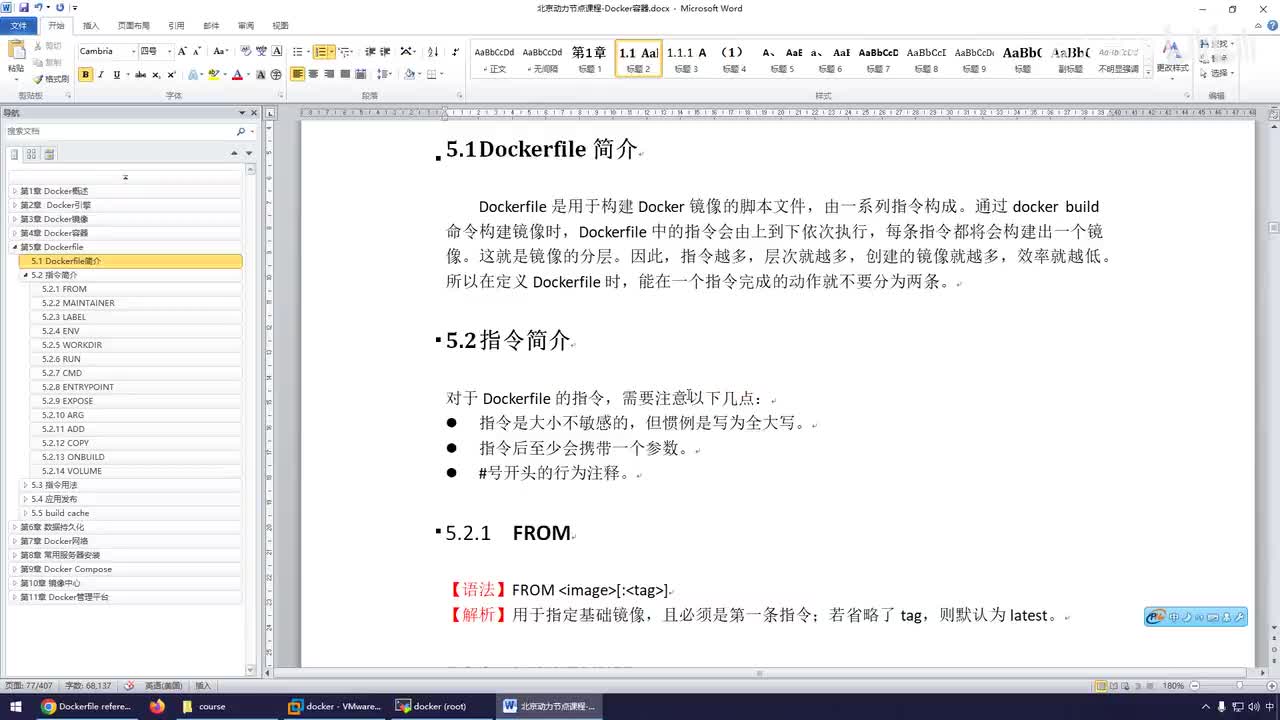This screenshot has height=720, width=1280.
Task: Expand the styles gallery more arrow
Action: 1146,71
